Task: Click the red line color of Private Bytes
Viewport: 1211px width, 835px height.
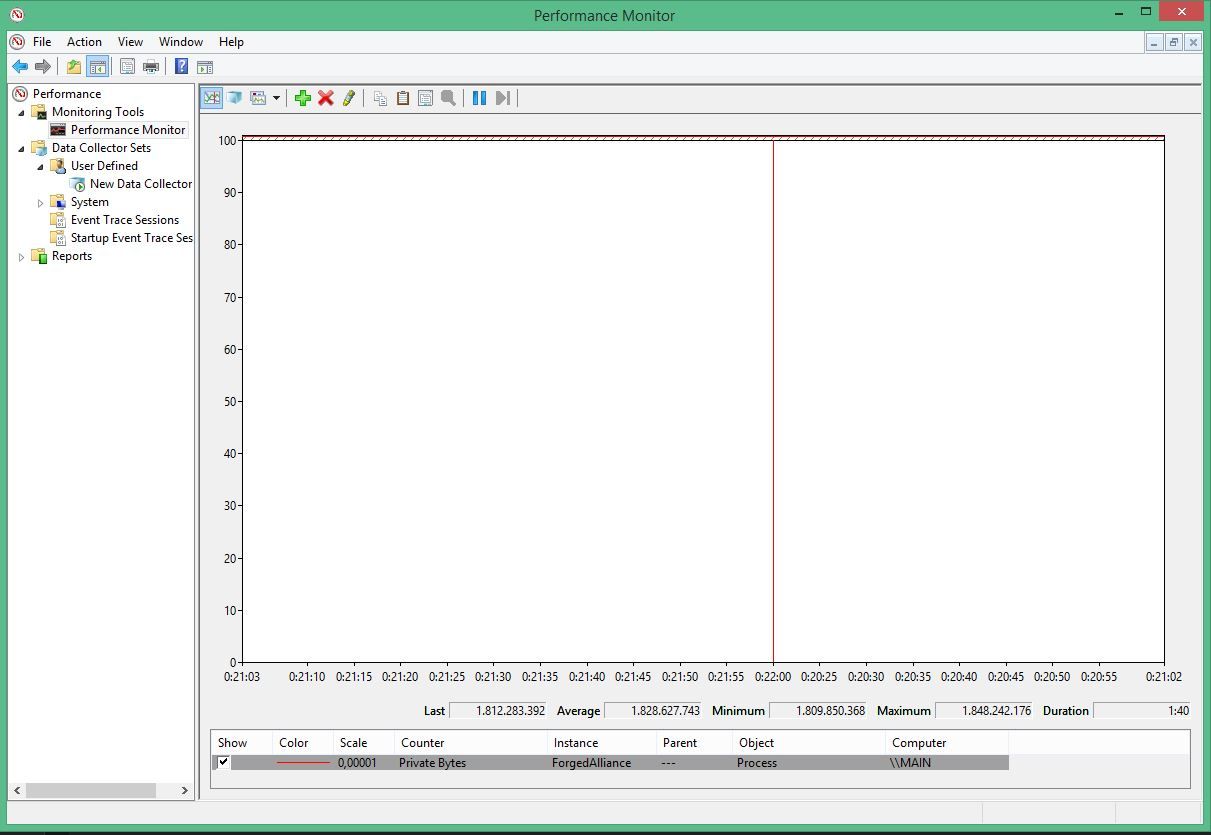Action: [x=303, y=763]
